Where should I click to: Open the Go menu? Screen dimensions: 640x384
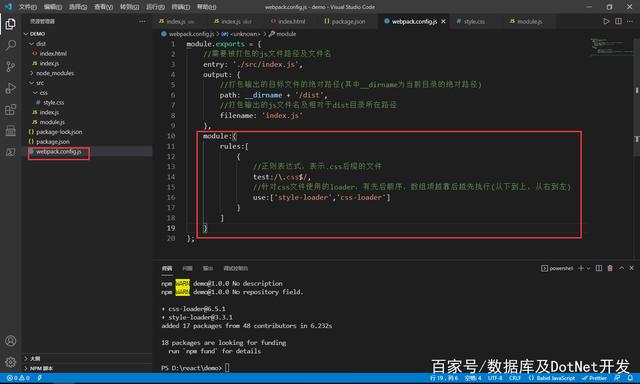click(129, 7)
